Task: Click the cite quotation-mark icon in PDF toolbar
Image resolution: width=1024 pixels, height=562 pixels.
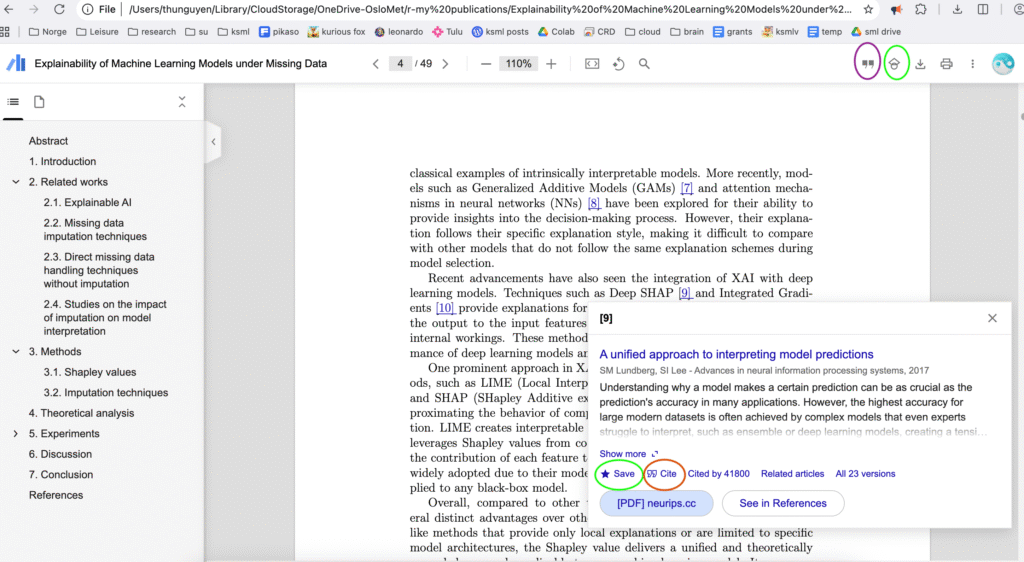Action: pyautogui.click(x=867, y=64)
